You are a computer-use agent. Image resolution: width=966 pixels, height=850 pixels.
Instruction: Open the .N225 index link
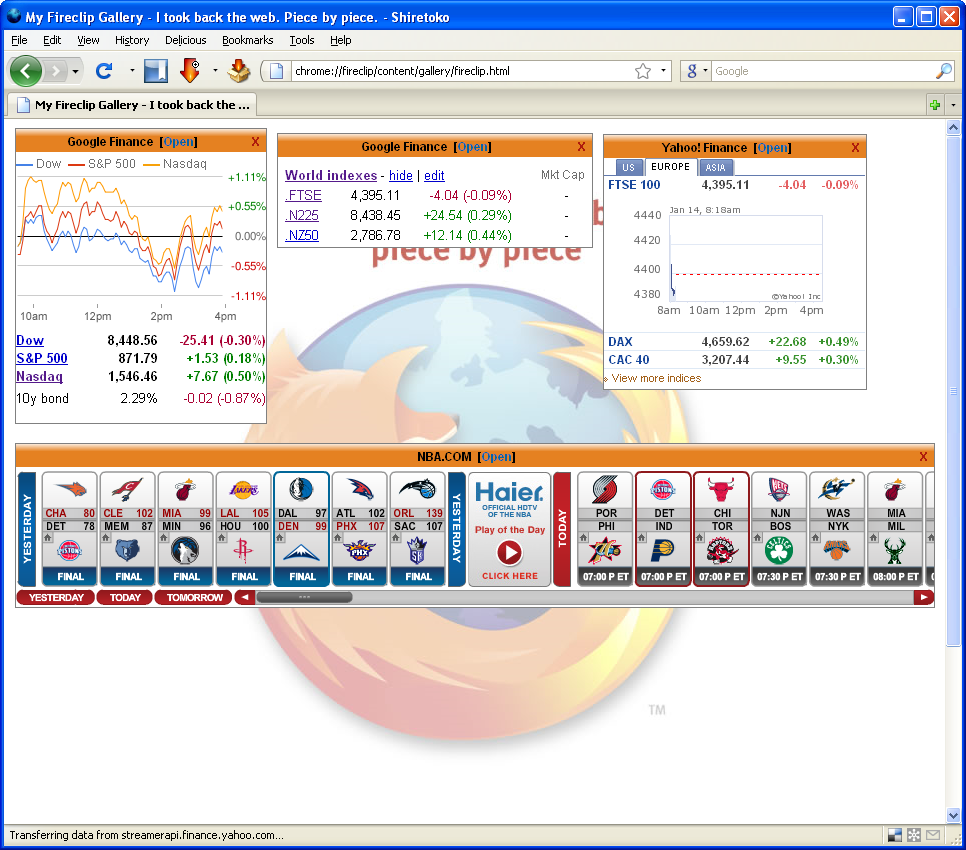(302, 215)
